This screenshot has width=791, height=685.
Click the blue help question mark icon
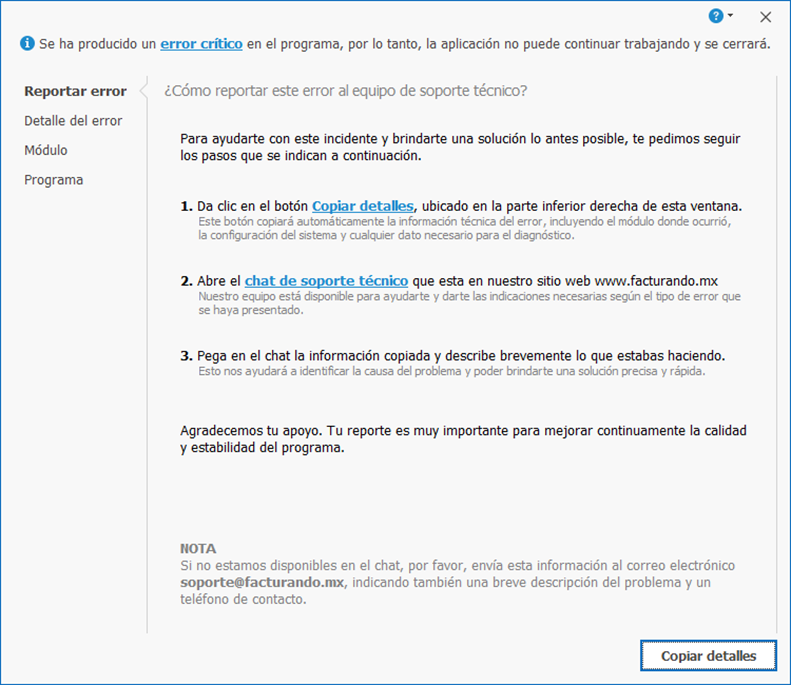pos(715,16)
